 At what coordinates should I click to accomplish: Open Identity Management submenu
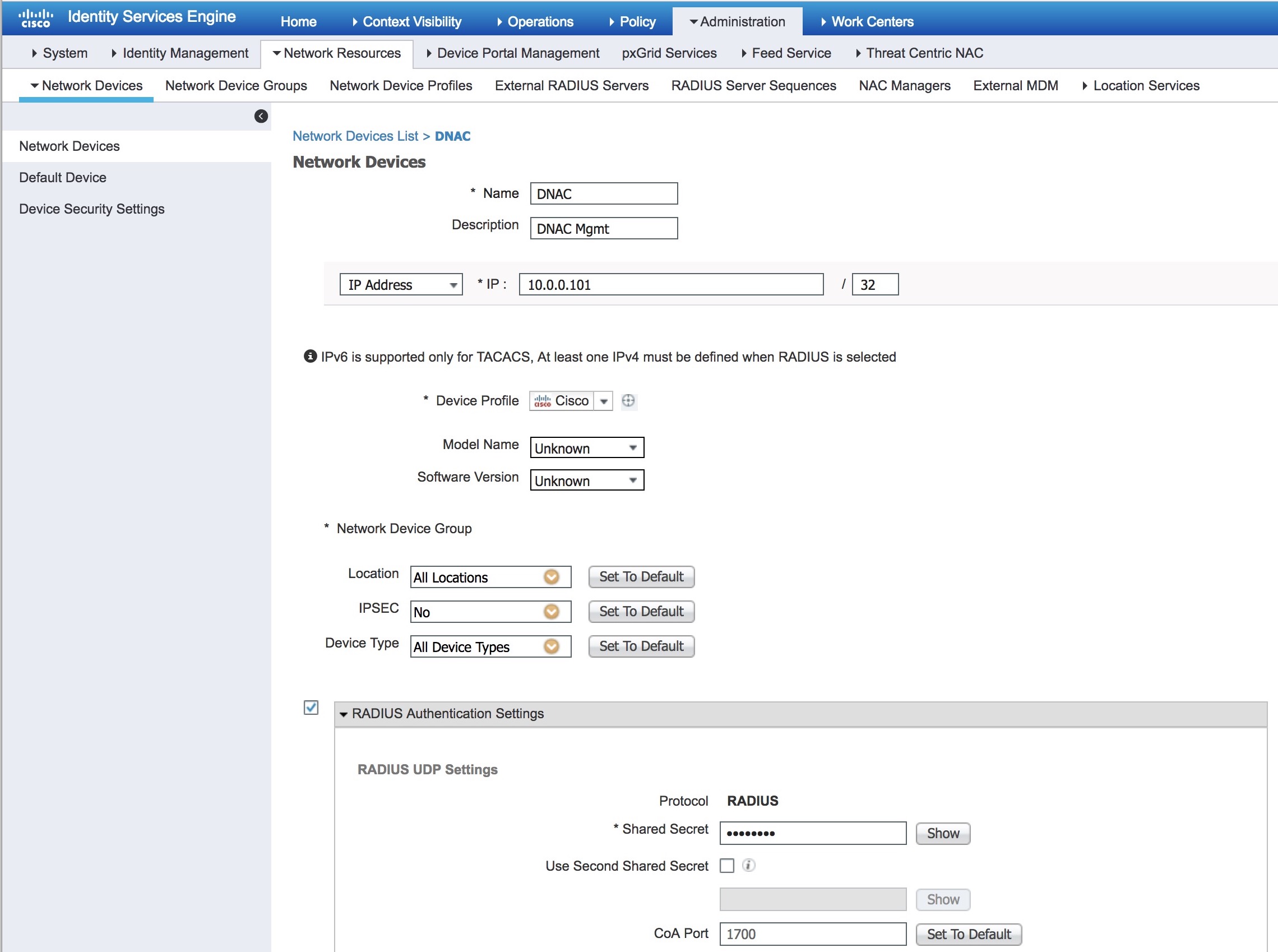pos(180,53)
